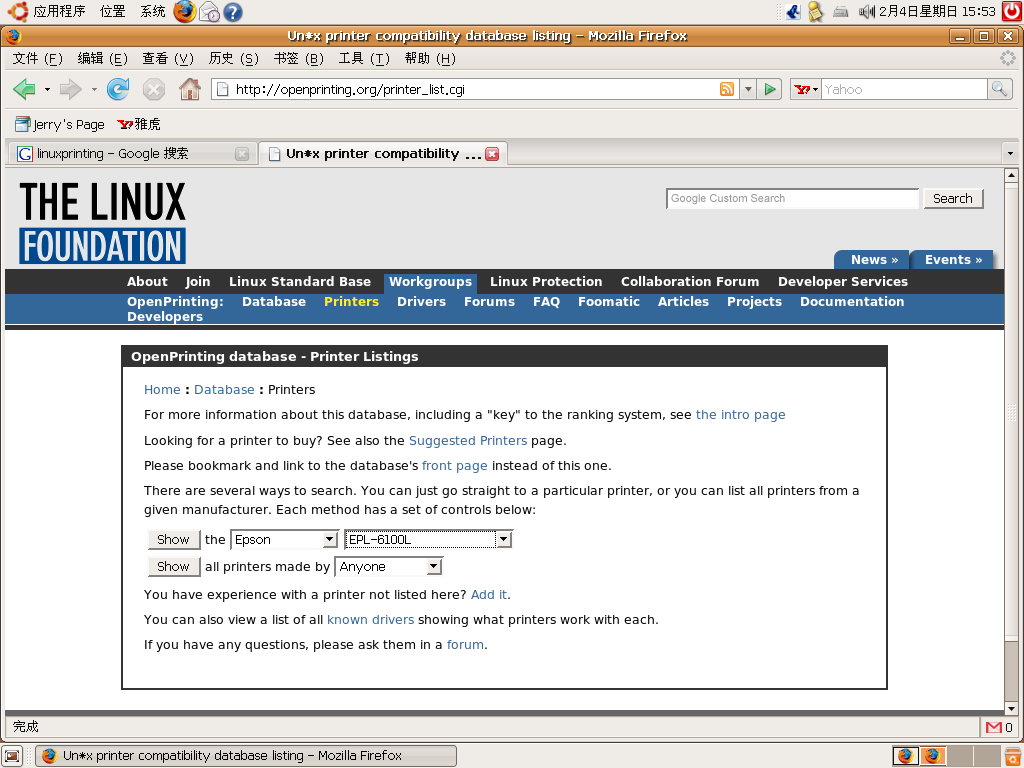Open the tab list dropdown arrow

click(x=1010, y=154)
